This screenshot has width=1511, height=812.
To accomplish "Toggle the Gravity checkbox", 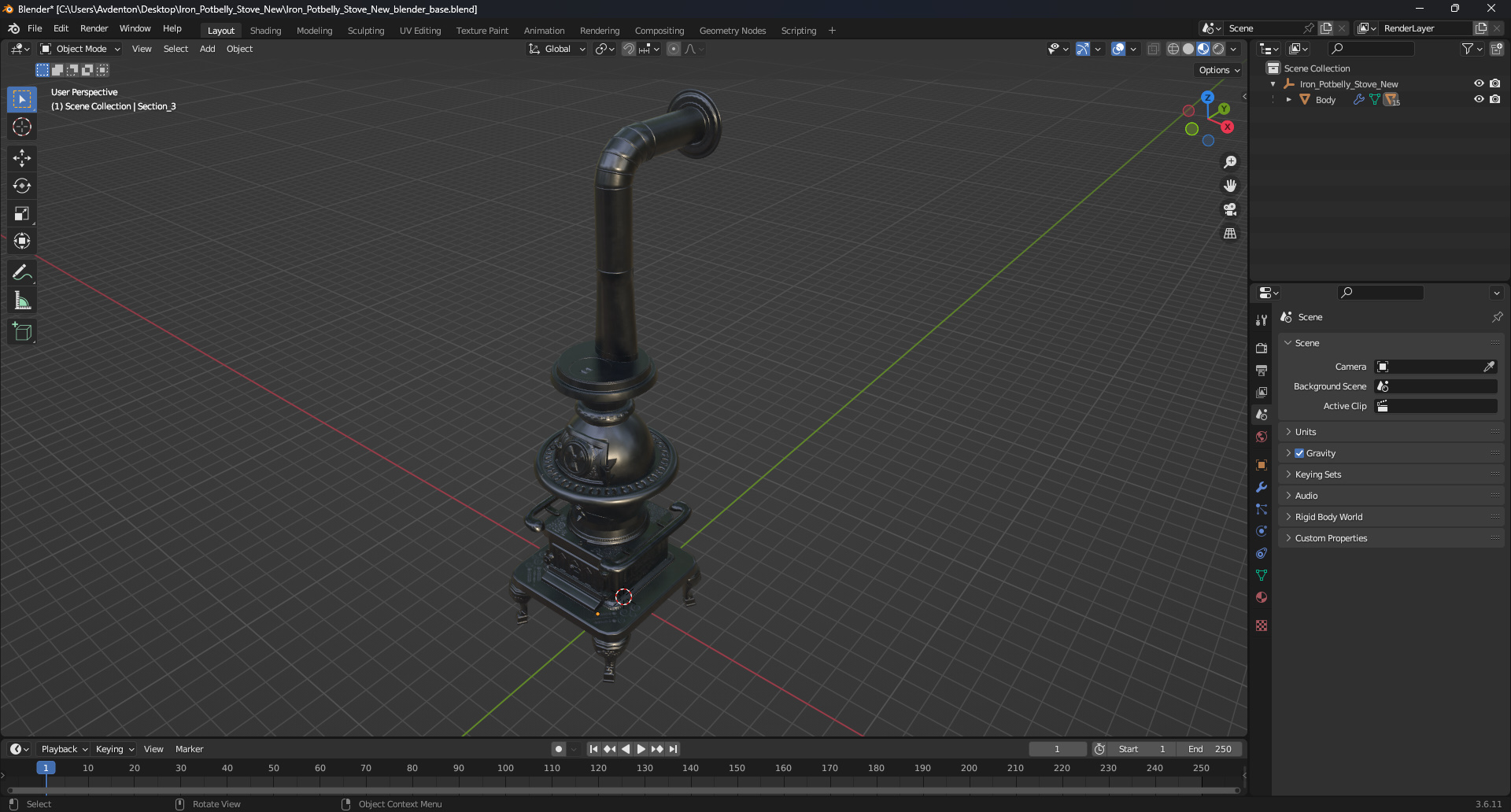I will click(x=1299, y=453).
